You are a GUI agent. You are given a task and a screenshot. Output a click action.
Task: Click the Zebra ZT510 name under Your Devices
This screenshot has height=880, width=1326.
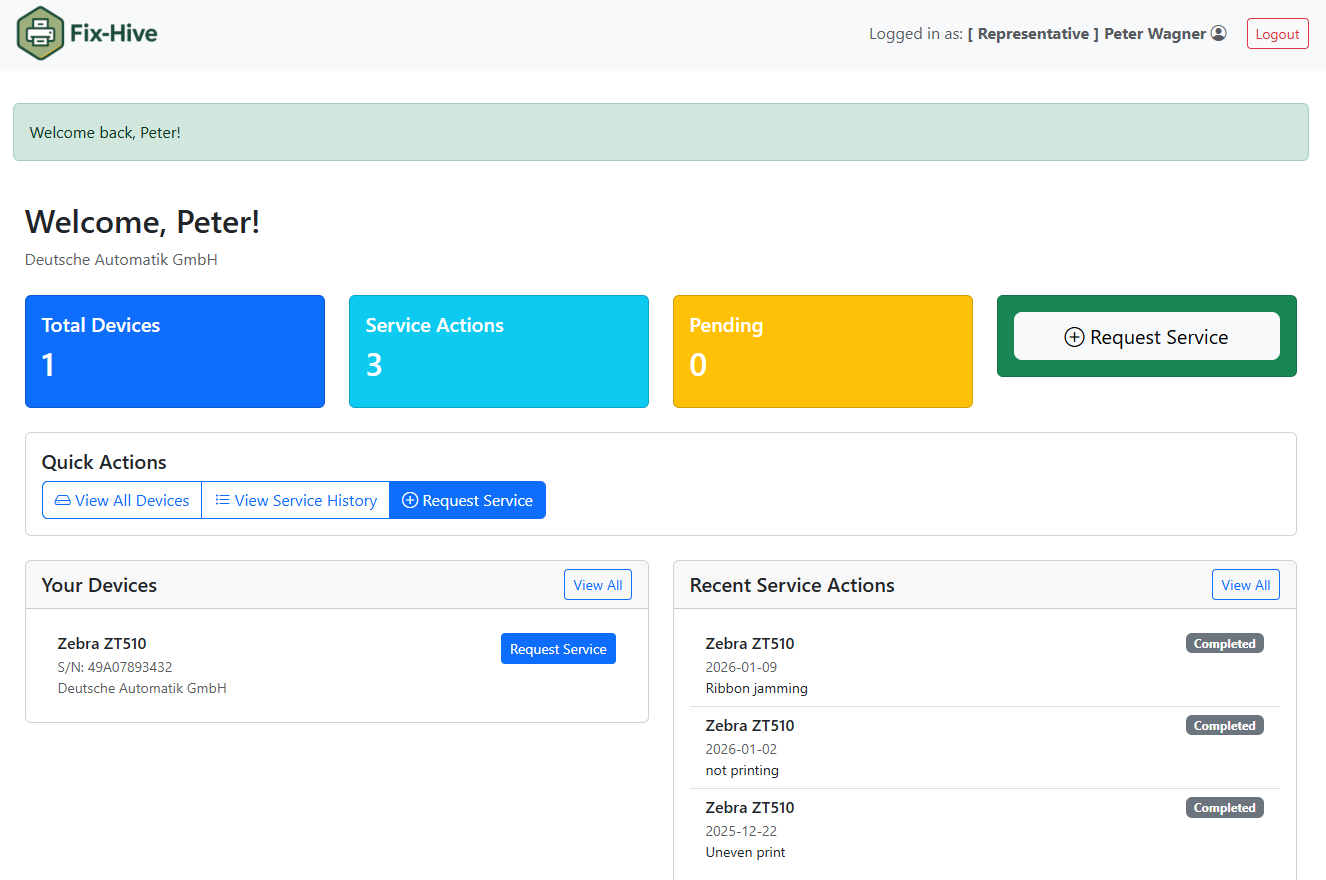(x=102, y=643)
